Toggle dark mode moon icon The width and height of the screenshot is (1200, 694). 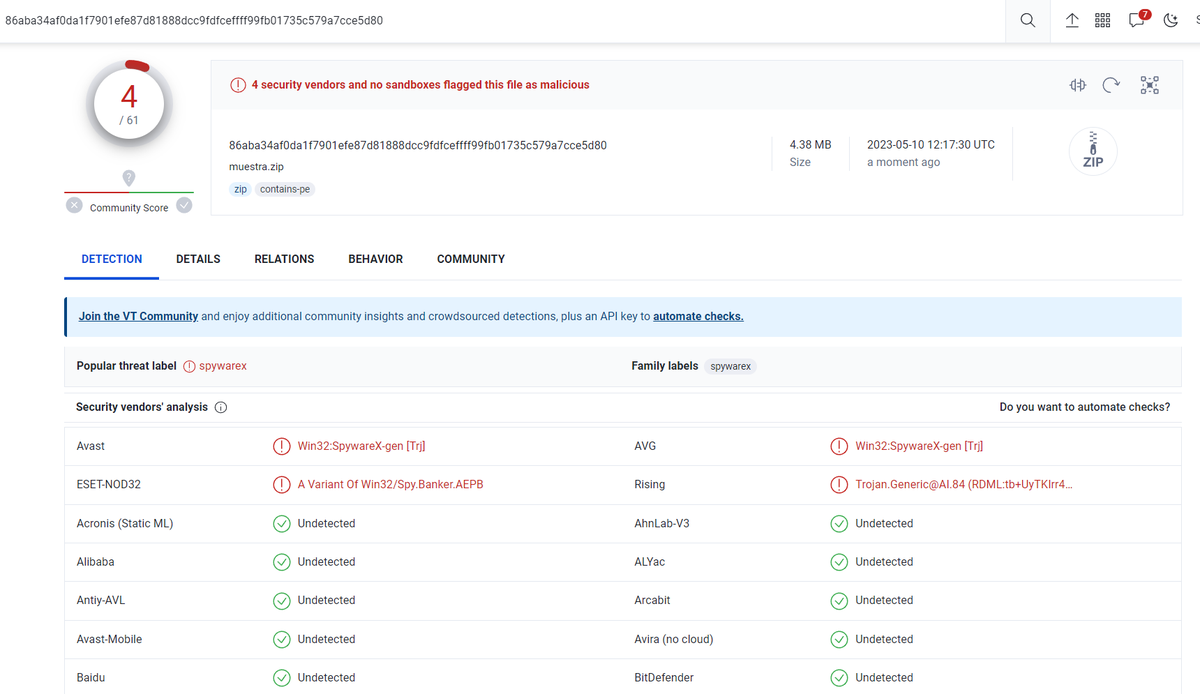point(1171,20)
